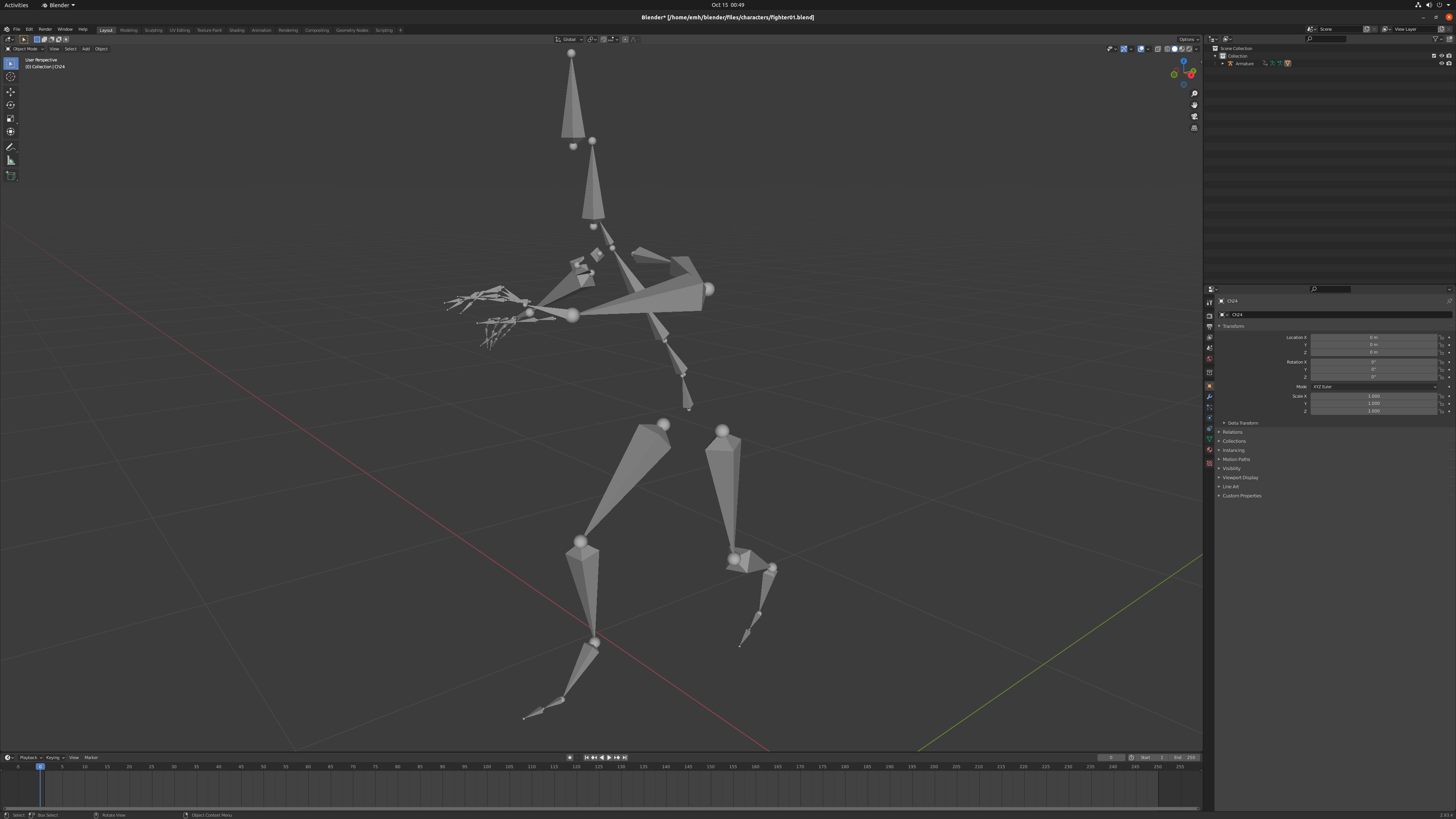Screen dimensions: 1456x819
Task: Open the View Layer properties tab
Action: coord(1209,337)
